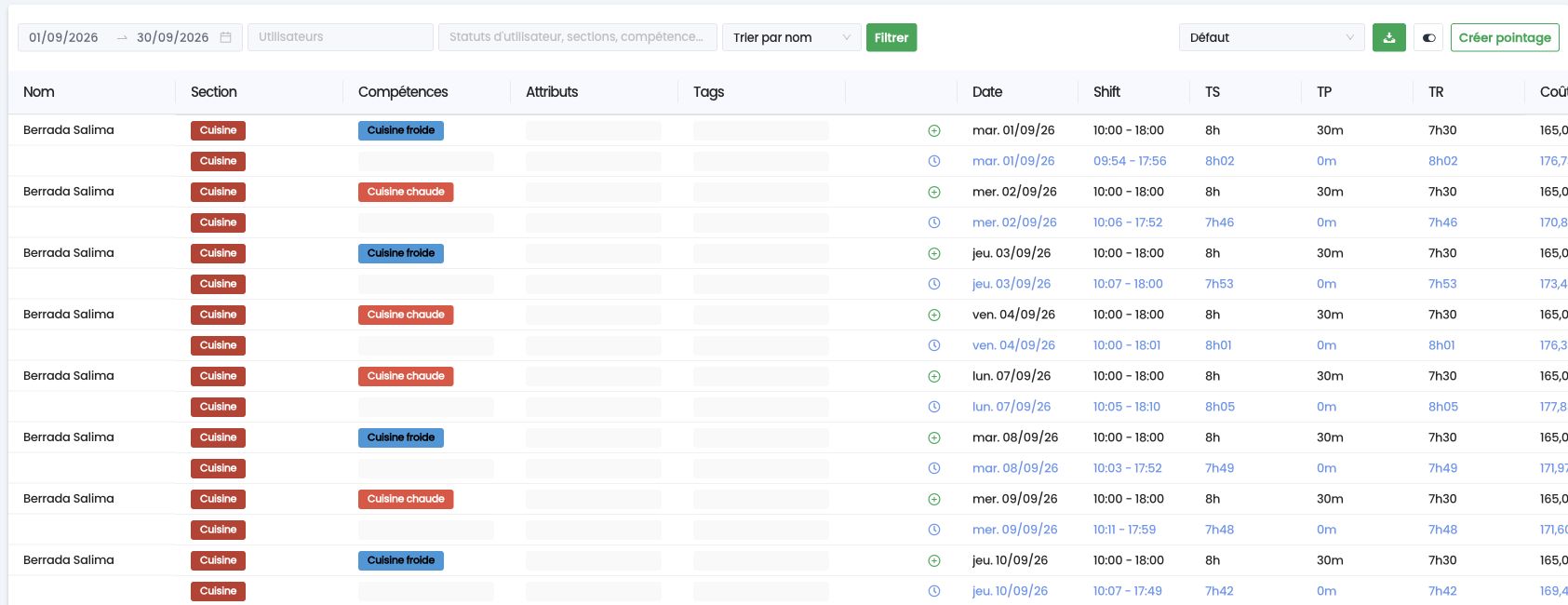
Task: Open the blue date link ven. 04/09/26
Action: coord(1013,345)
